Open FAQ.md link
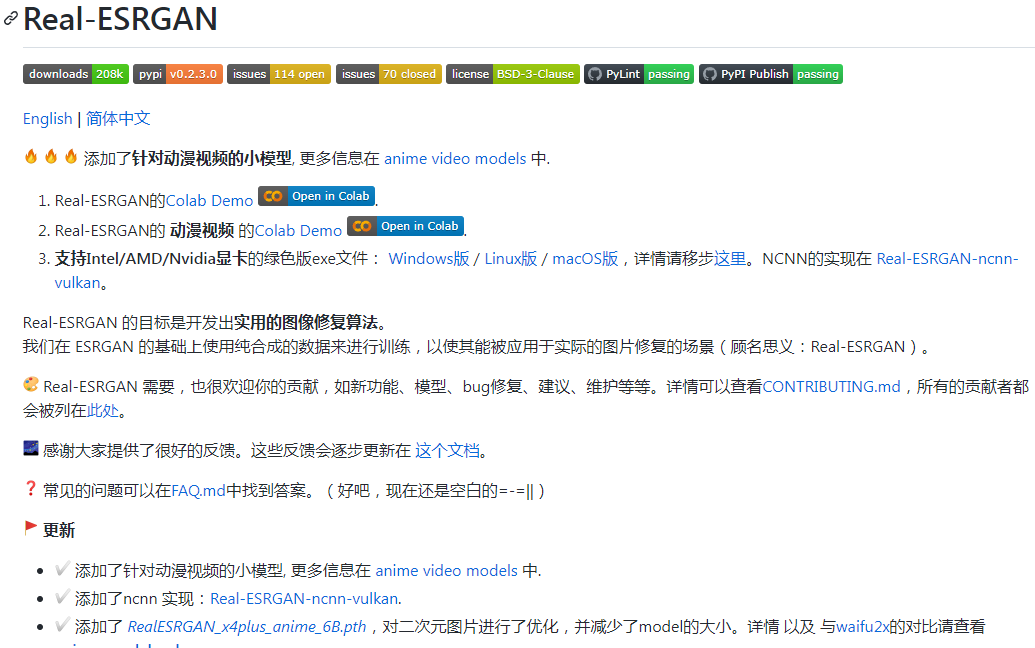This screenshot has height=648, width=1035. [x=198, y=491]
